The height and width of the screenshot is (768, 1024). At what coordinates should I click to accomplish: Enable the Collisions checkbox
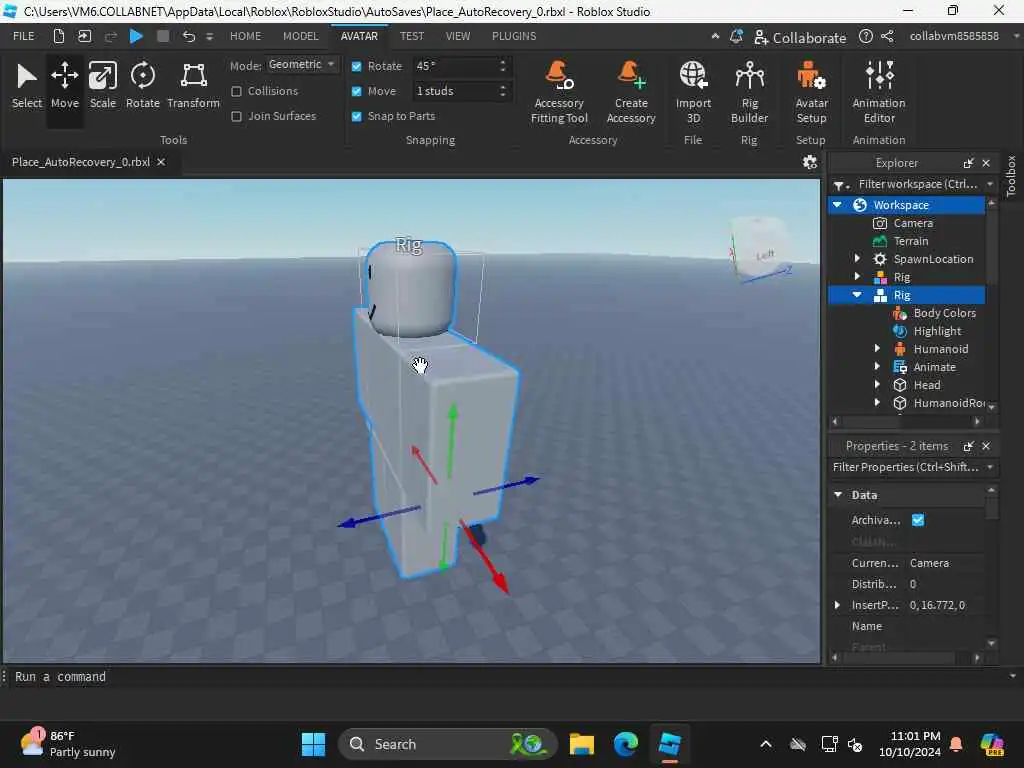pyautogui.click(x=236, y=91)
